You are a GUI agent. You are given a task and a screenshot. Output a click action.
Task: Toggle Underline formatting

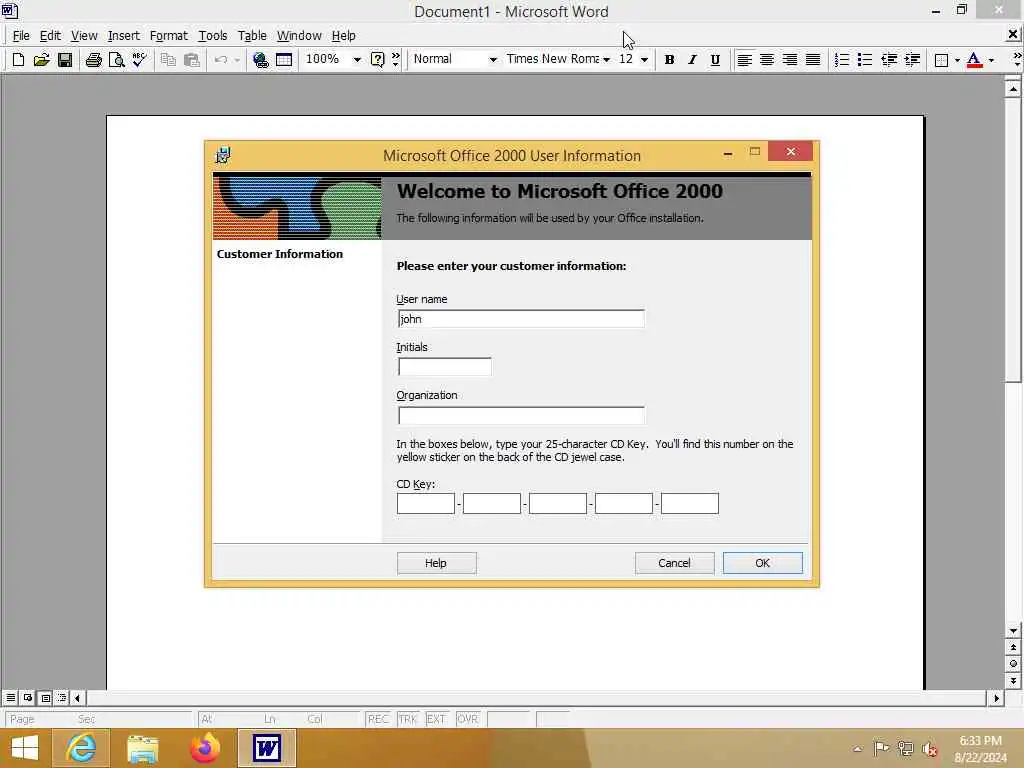715,60
